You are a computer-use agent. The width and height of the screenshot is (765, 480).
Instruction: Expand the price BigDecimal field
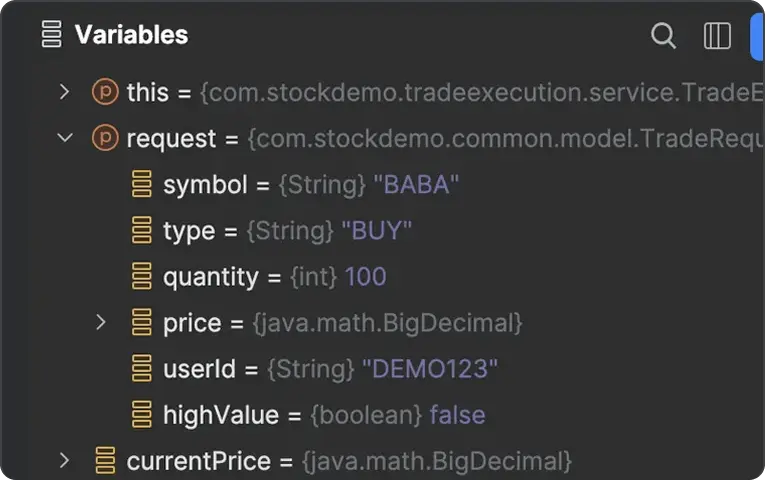pyautogui.click(x=101, y=323)
